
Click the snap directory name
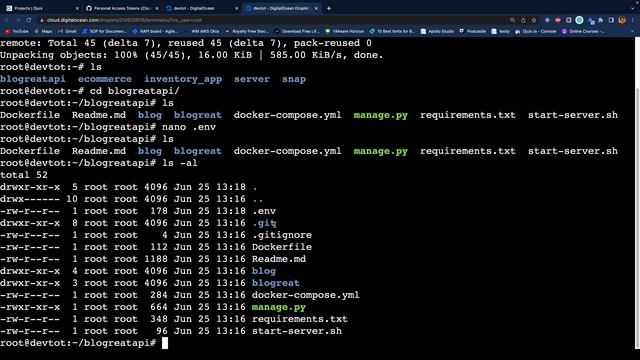pyautogui.click(x=294, y=79)
